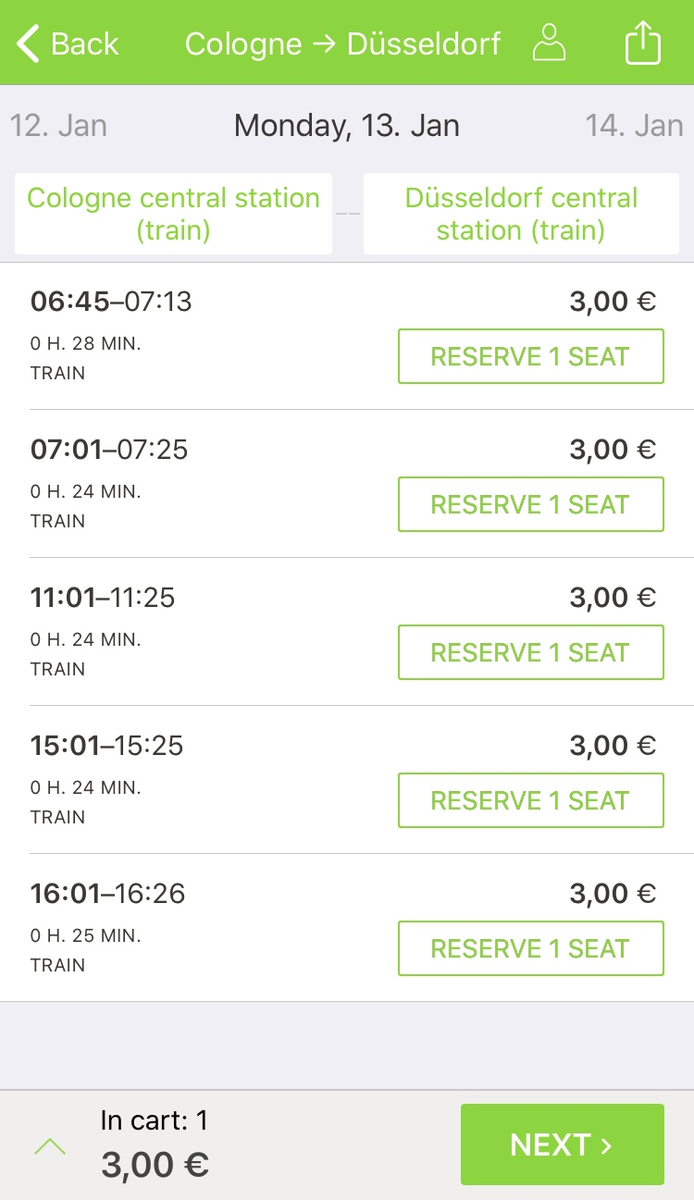Select Monday, 13. Jan date label
Screen dimensions: 694x1200
[x=347, y=126]
